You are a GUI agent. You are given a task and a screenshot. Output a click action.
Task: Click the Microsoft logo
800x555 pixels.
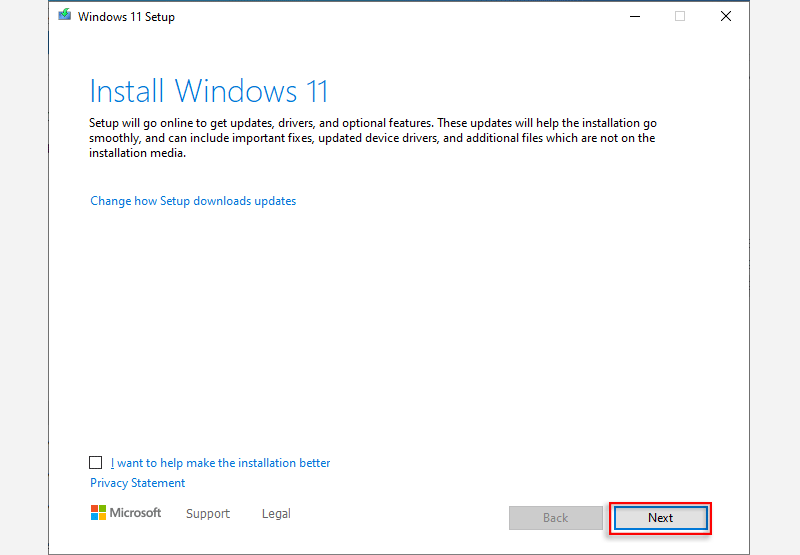(x=126, y=513)
